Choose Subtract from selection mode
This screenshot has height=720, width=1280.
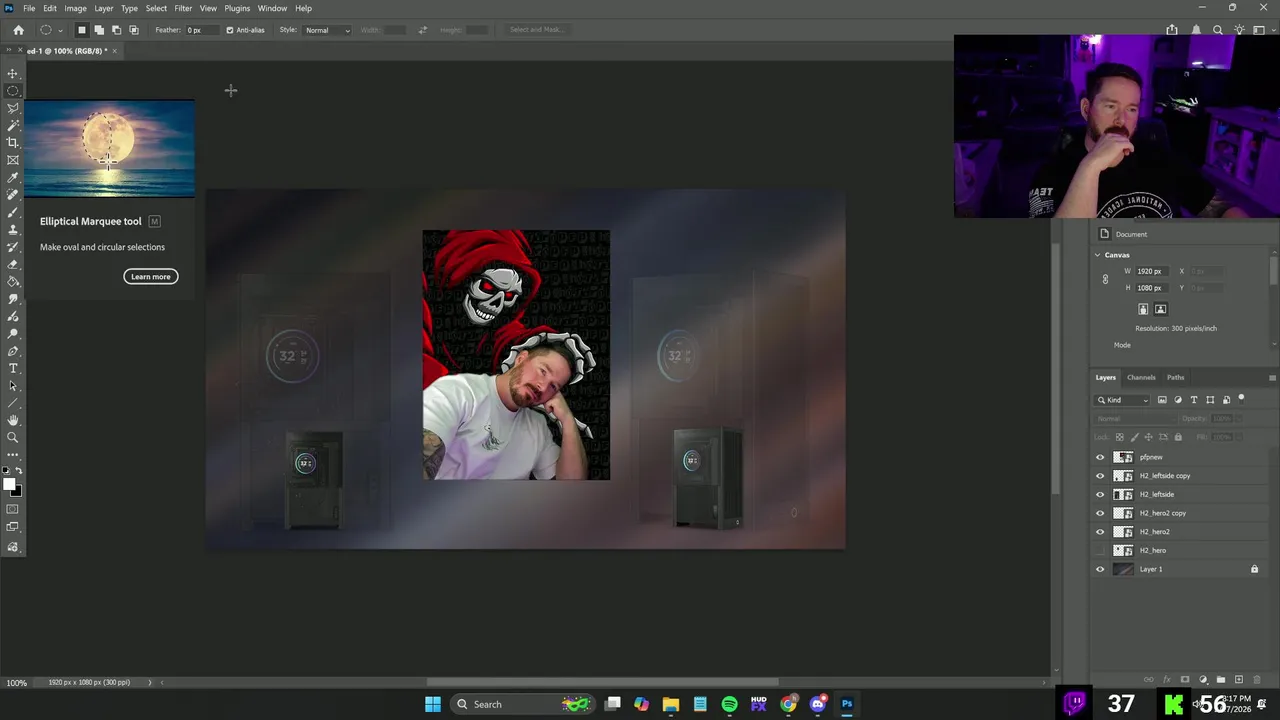pos(116,30)
